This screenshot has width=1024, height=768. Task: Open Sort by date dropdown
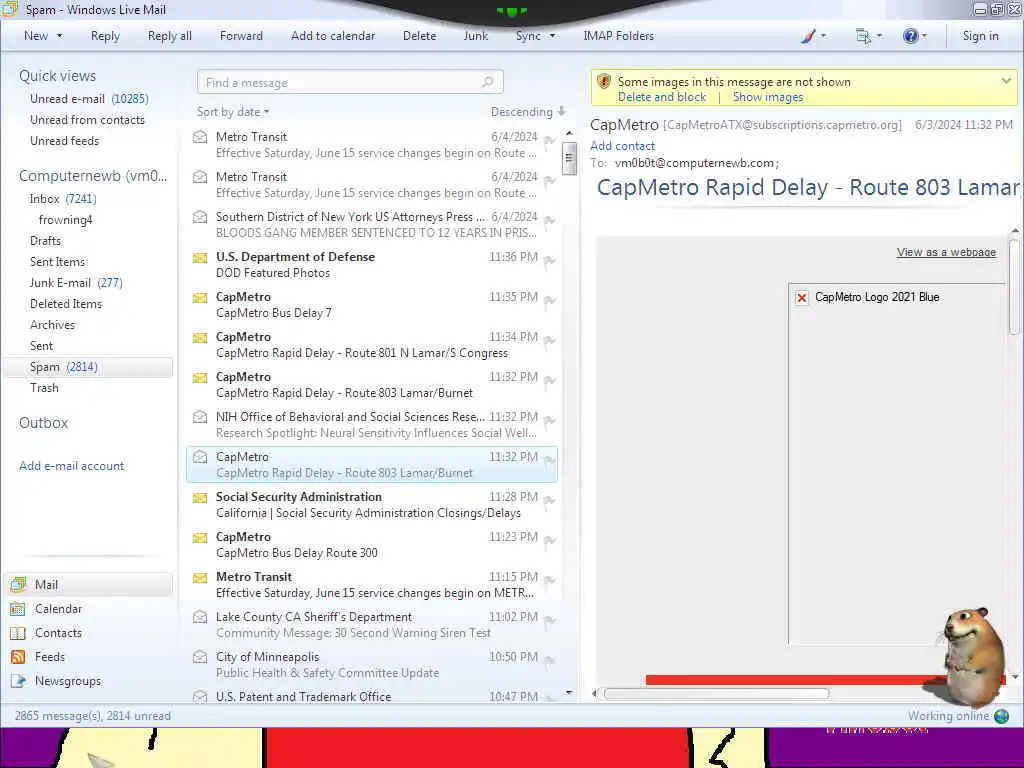click(x=233, y=112)
